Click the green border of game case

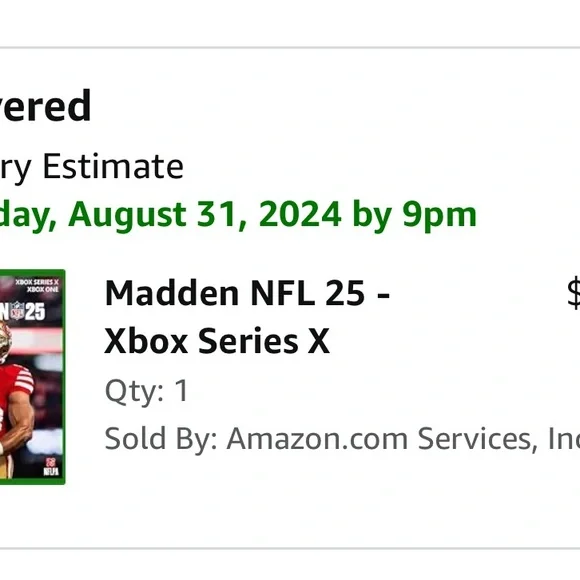click(x=64, y=377)
